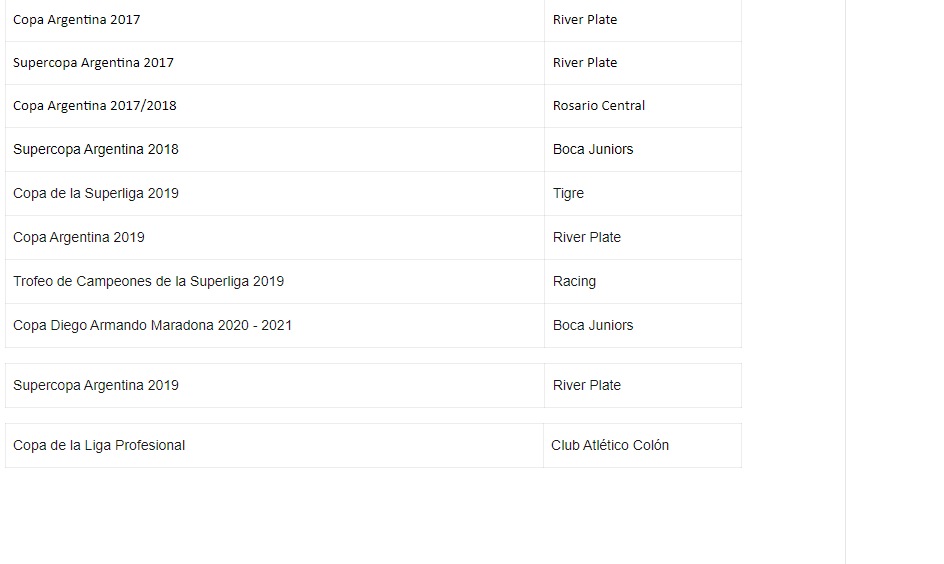The width and height of the screenshot is (944, 564).
Task: Select the Supercopa Argentina 2018 cell
Action: pyautogui.click(x=275, y=149)
